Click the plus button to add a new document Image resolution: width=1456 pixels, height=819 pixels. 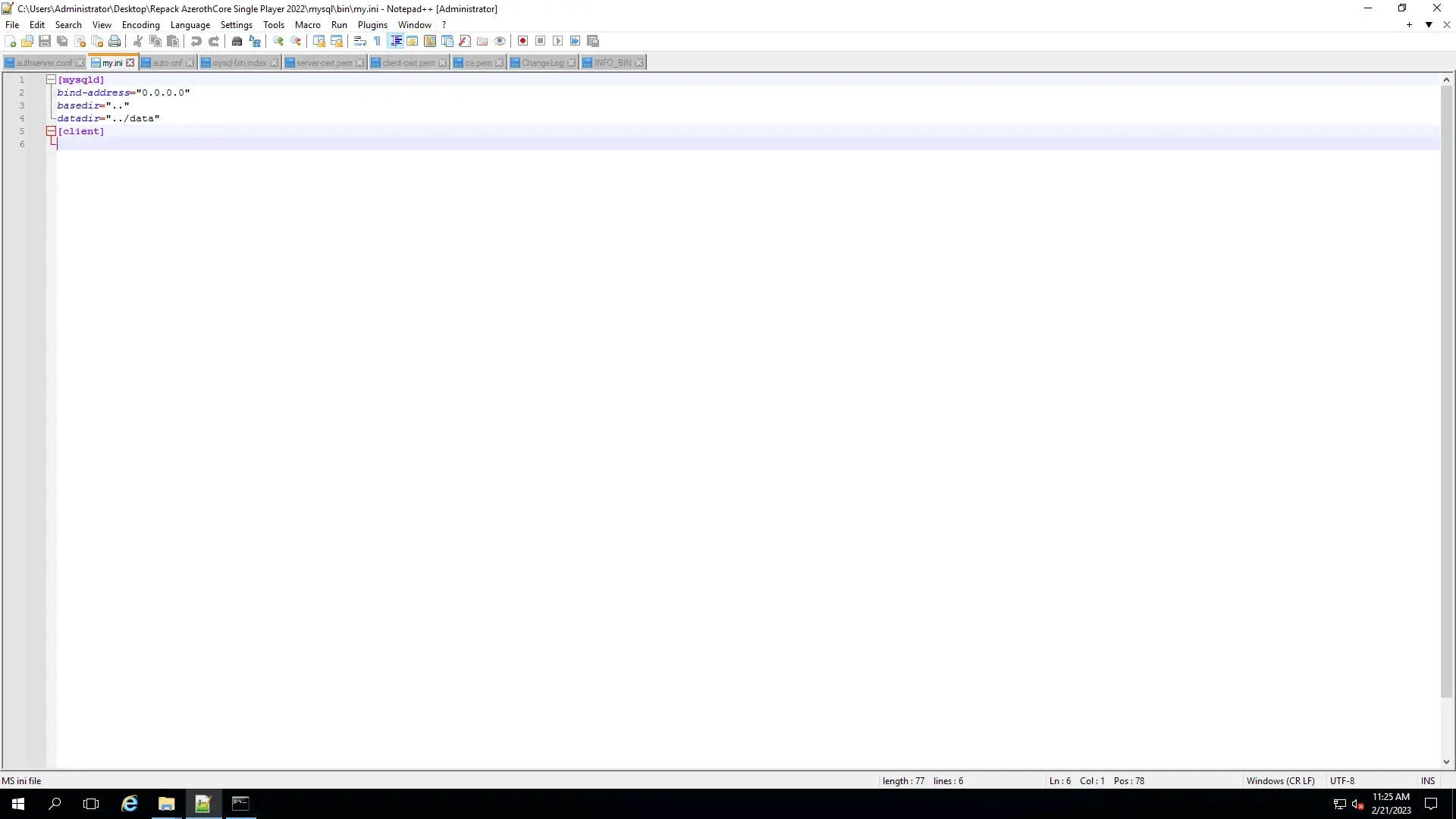(1409, 25)
